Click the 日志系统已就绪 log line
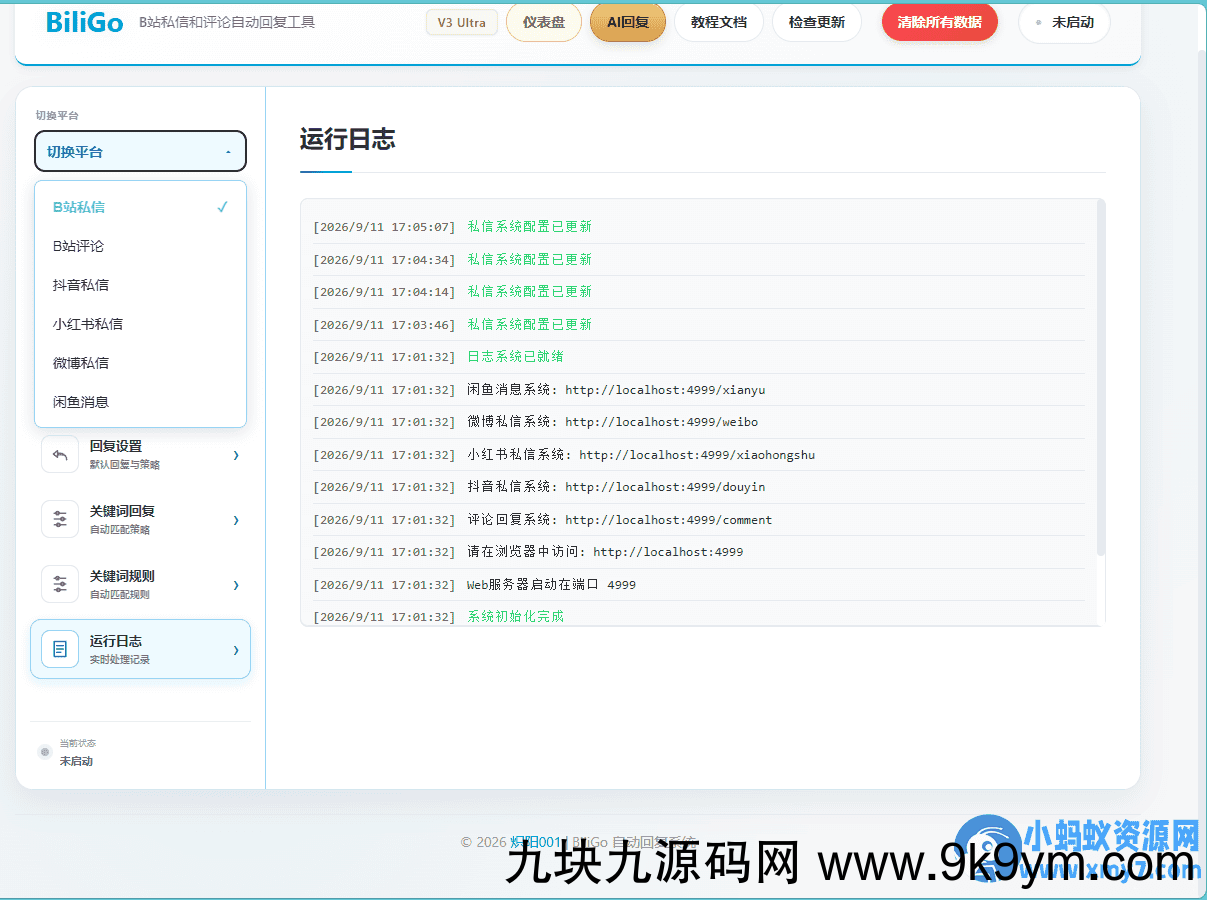 click(x=698, y=357)
